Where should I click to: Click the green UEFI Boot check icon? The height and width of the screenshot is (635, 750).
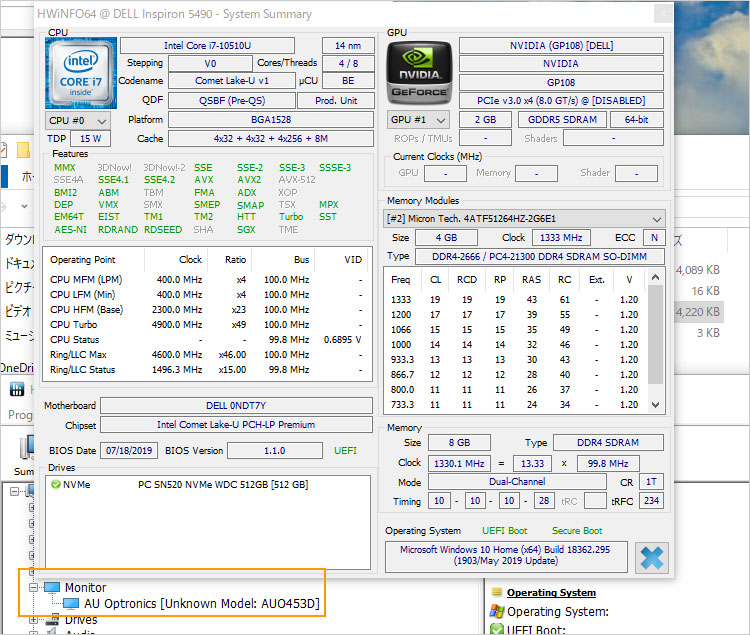[497, 629]
